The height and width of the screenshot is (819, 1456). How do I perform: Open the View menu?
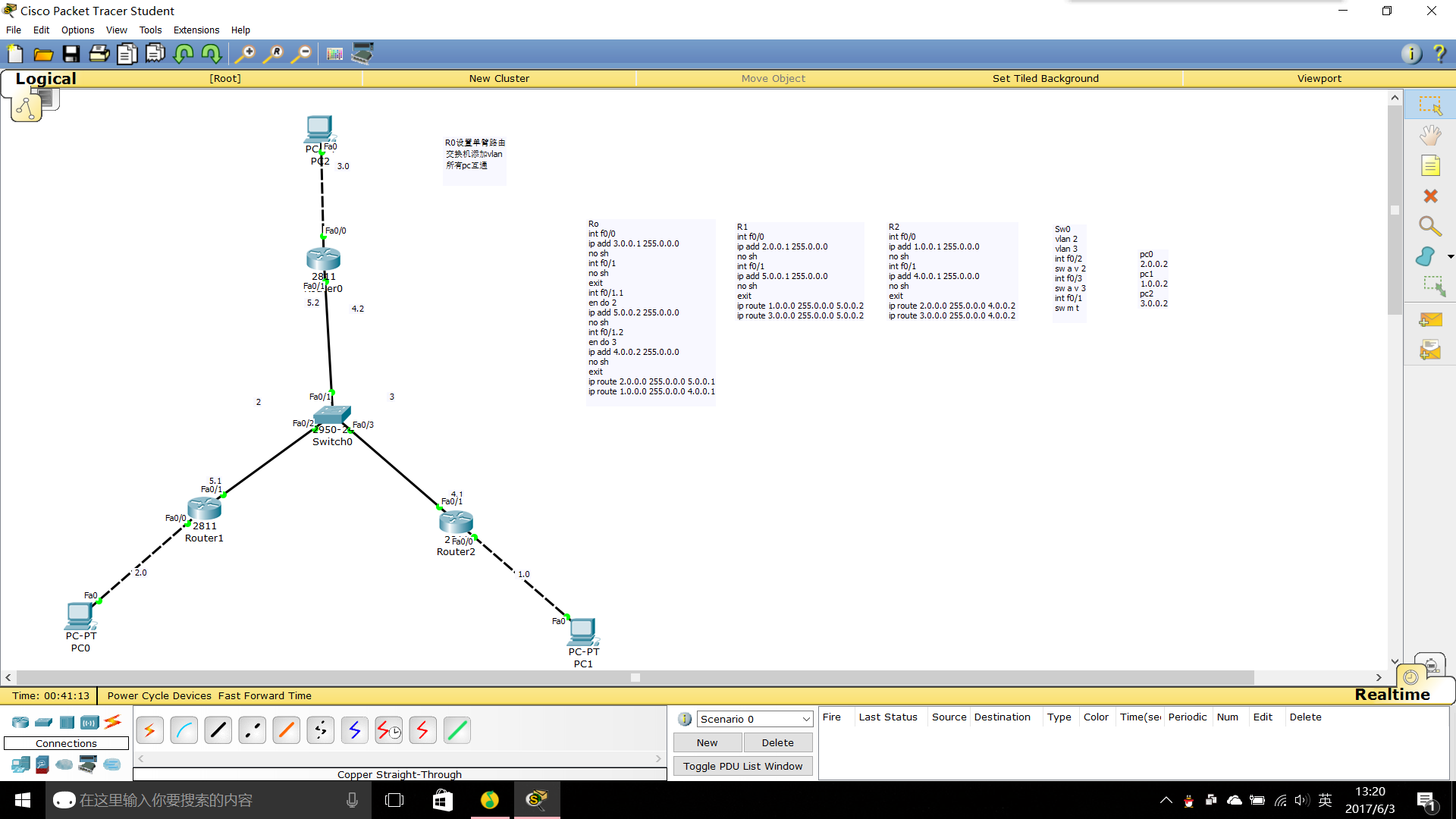pyautogui.click(x=117, y=30)
